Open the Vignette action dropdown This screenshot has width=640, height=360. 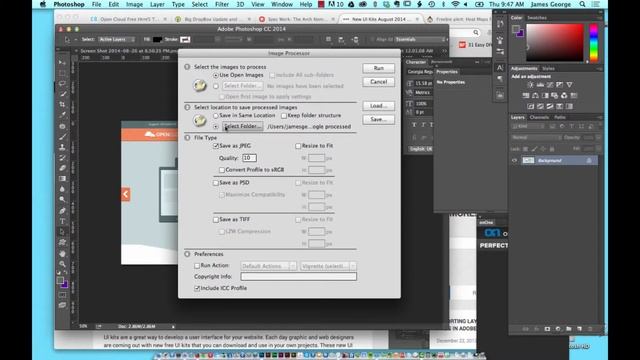328,266
